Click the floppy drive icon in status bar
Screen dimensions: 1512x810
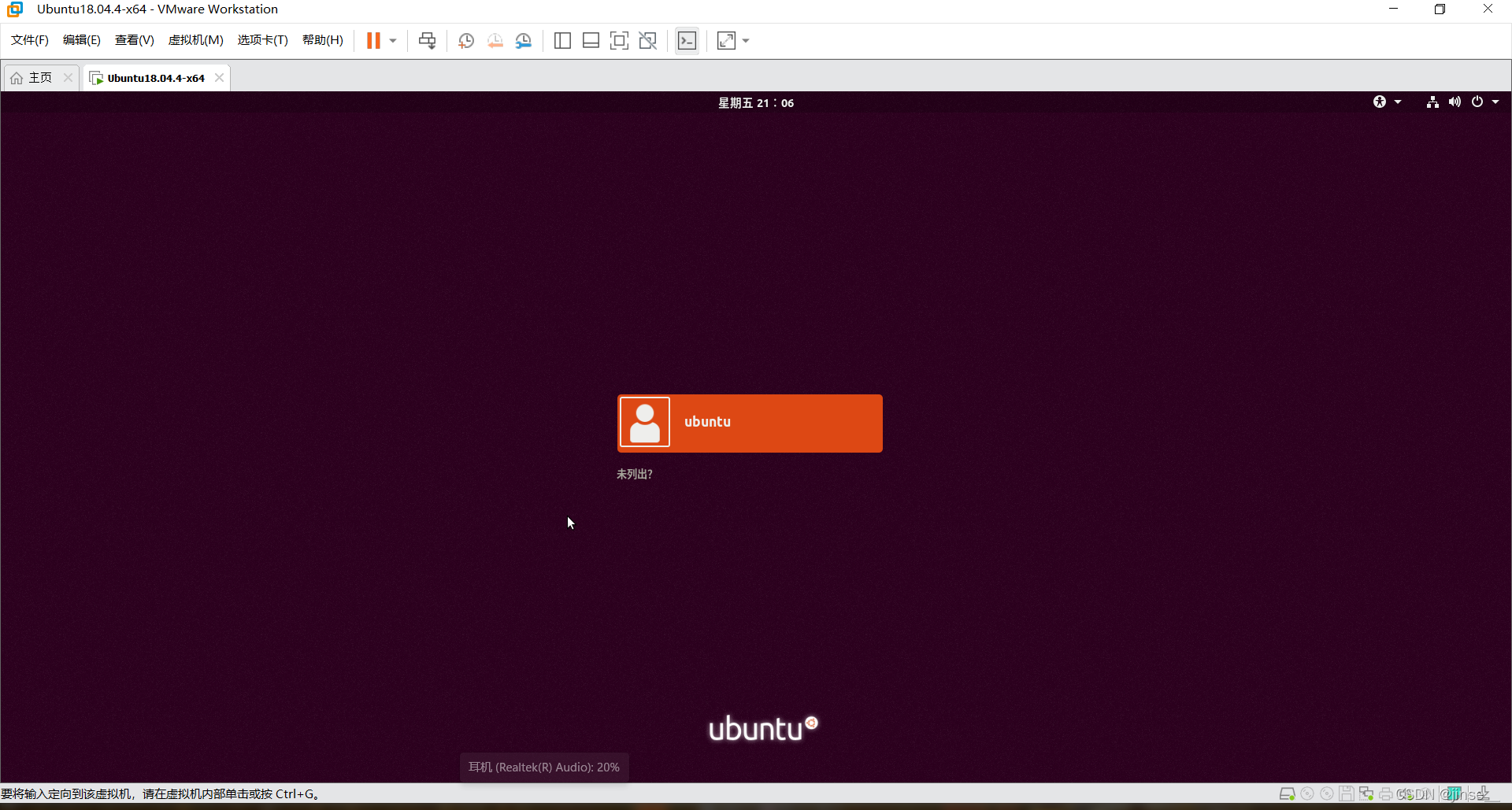pyautogui.click(x=1347, y=793)
